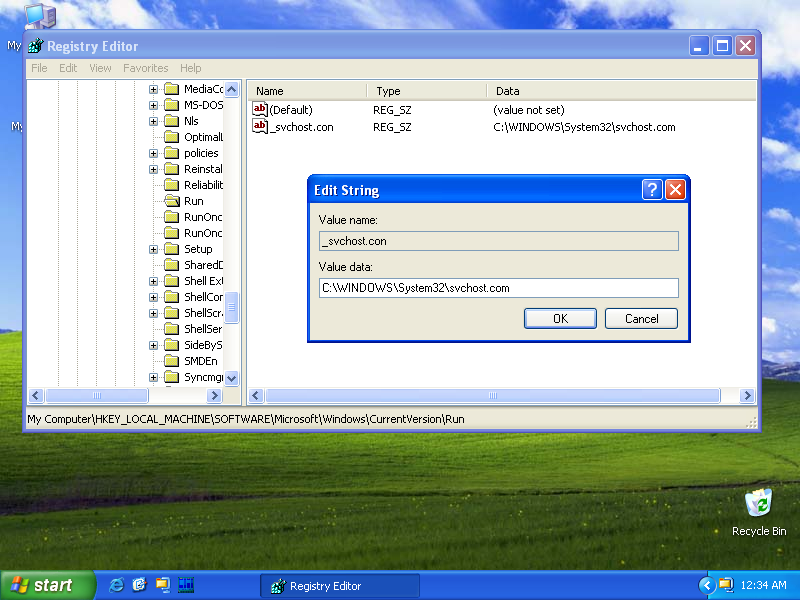This screenshot has width=800, height=600.
Task: Expand the ShellCor tree node
Action: pos(153,297)
